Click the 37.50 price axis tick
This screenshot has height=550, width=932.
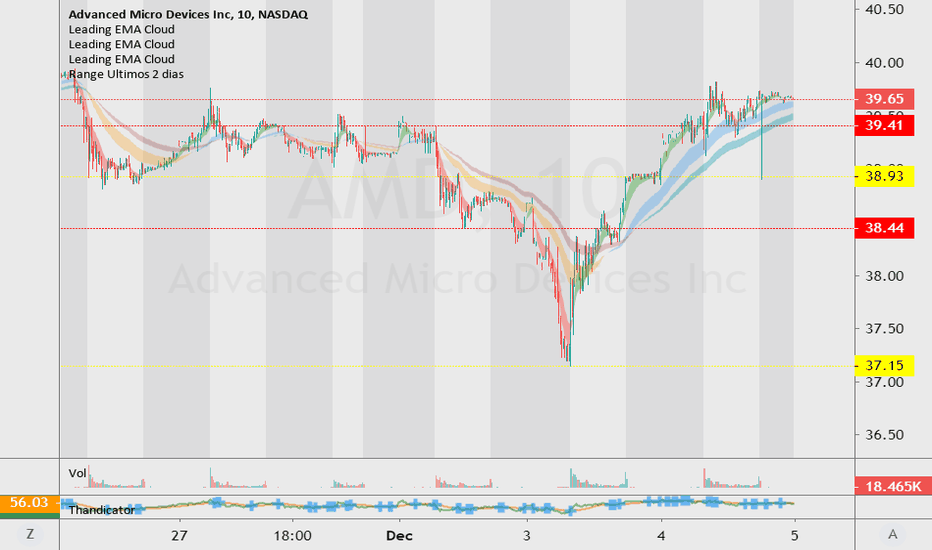point(884,329)
